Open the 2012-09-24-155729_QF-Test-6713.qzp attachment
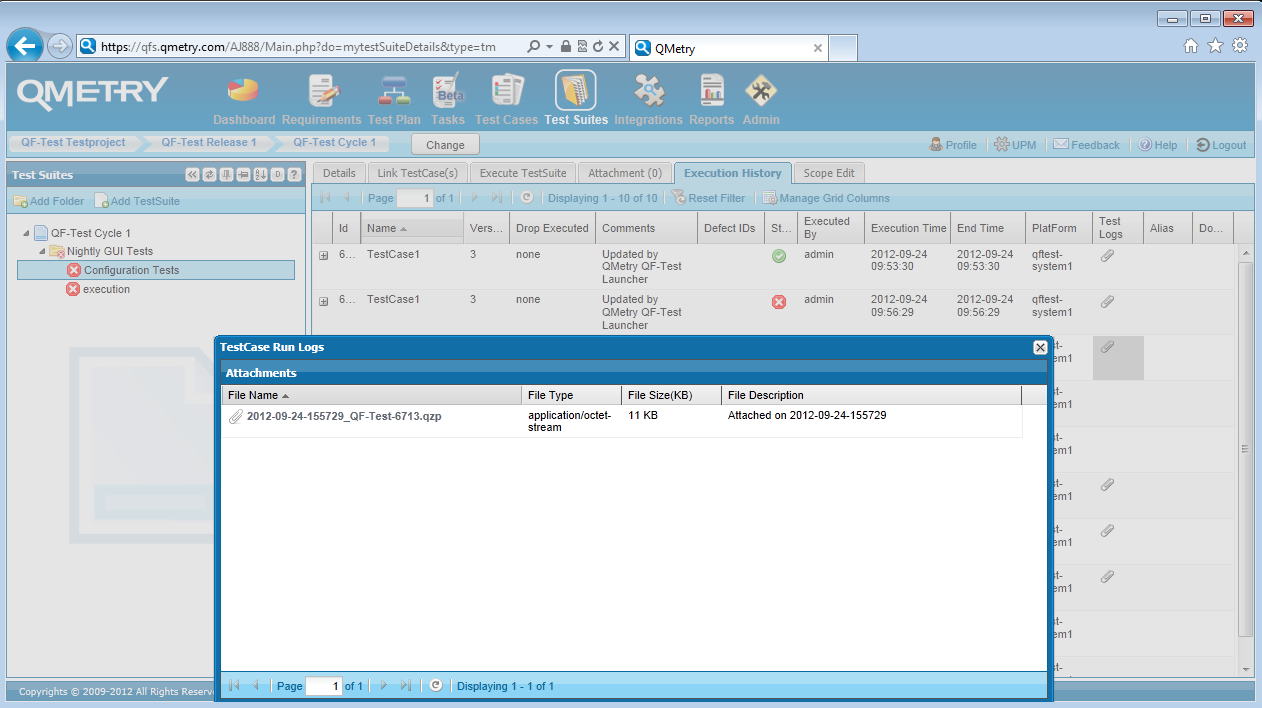Viewport: 1262px width, 708px height. click(x=344, y=416)
